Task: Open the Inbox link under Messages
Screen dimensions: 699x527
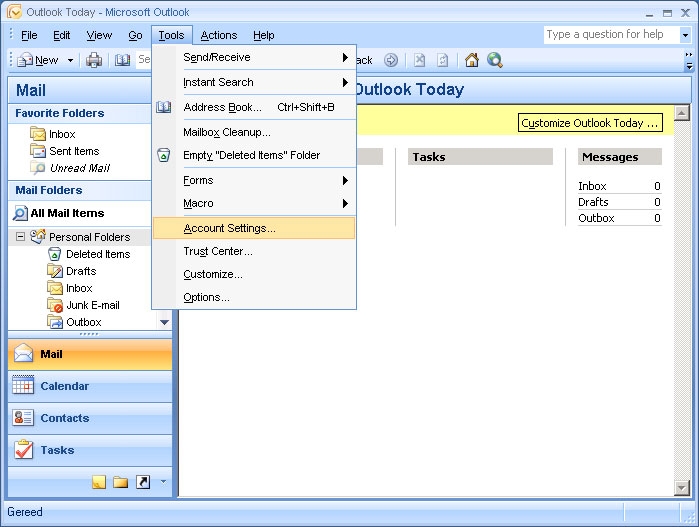Action: (592, 186)
